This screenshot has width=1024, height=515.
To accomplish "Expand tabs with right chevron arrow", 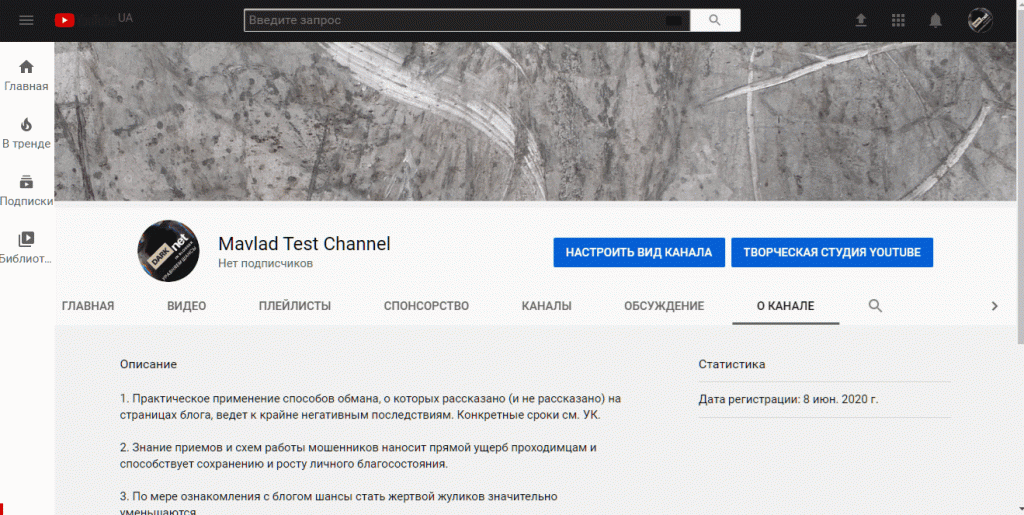I will 994,306.
